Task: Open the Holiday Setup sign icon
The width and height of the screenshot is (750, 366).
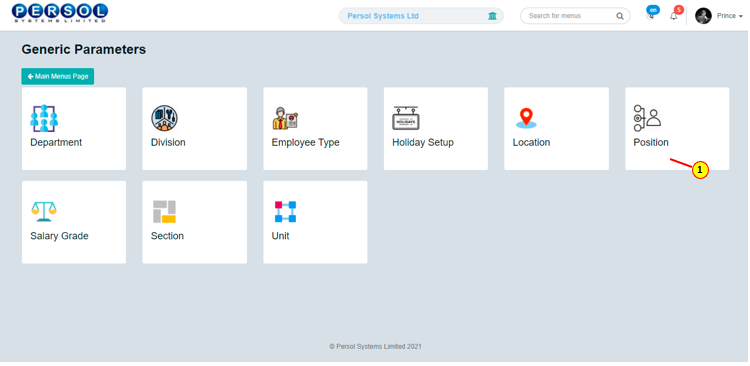Action: (x=406, y=118)
